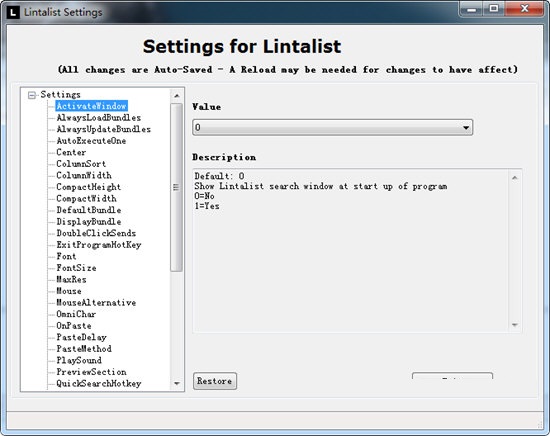Image resolution: width=550 pixels, height=436 pixels.
Task: Close the Lintalist Settings window
Action: point(525,9)
